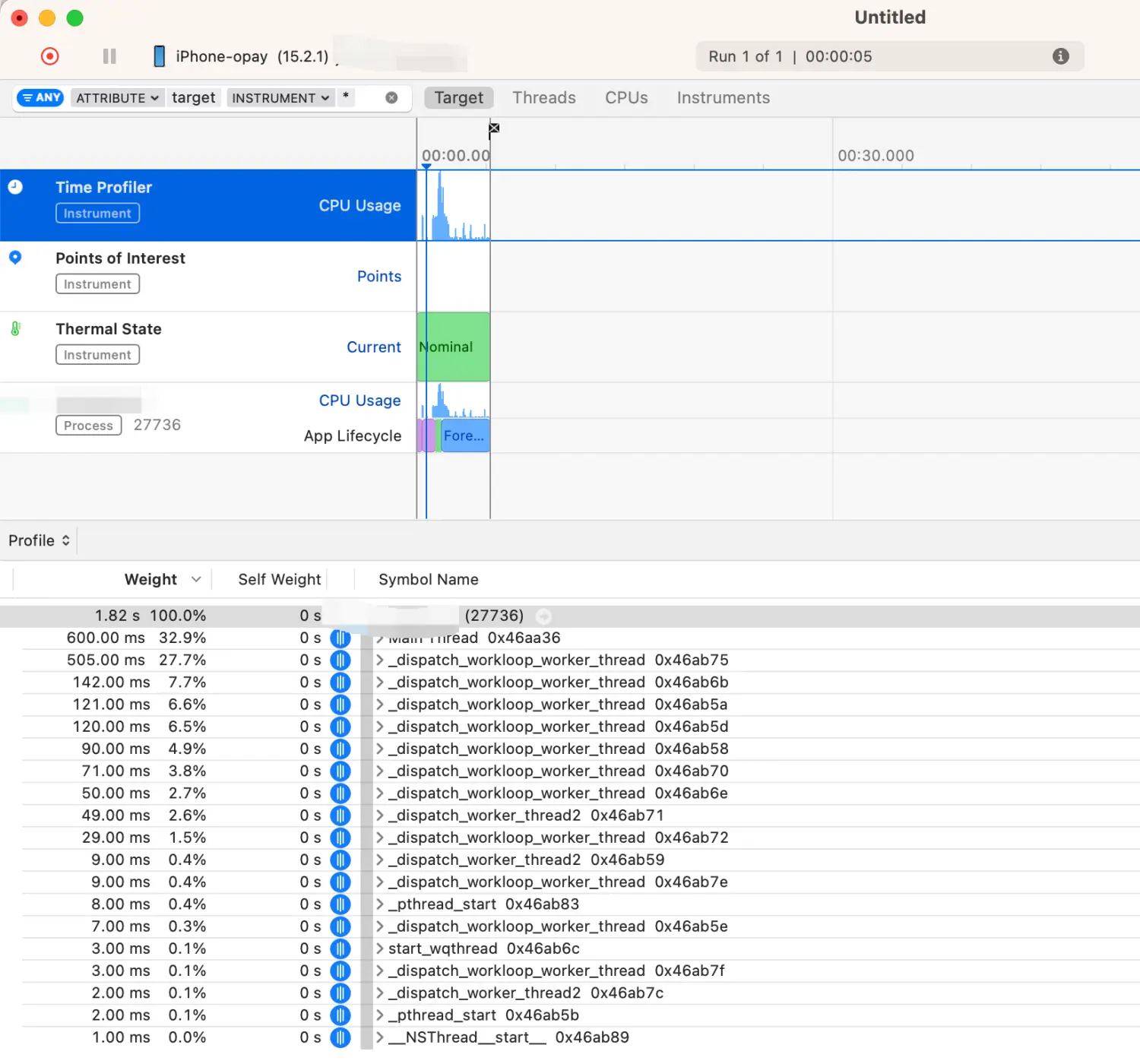1140x1064 pixels.
Task: Clear the filter with the x icon
Action: pos(391,98)
